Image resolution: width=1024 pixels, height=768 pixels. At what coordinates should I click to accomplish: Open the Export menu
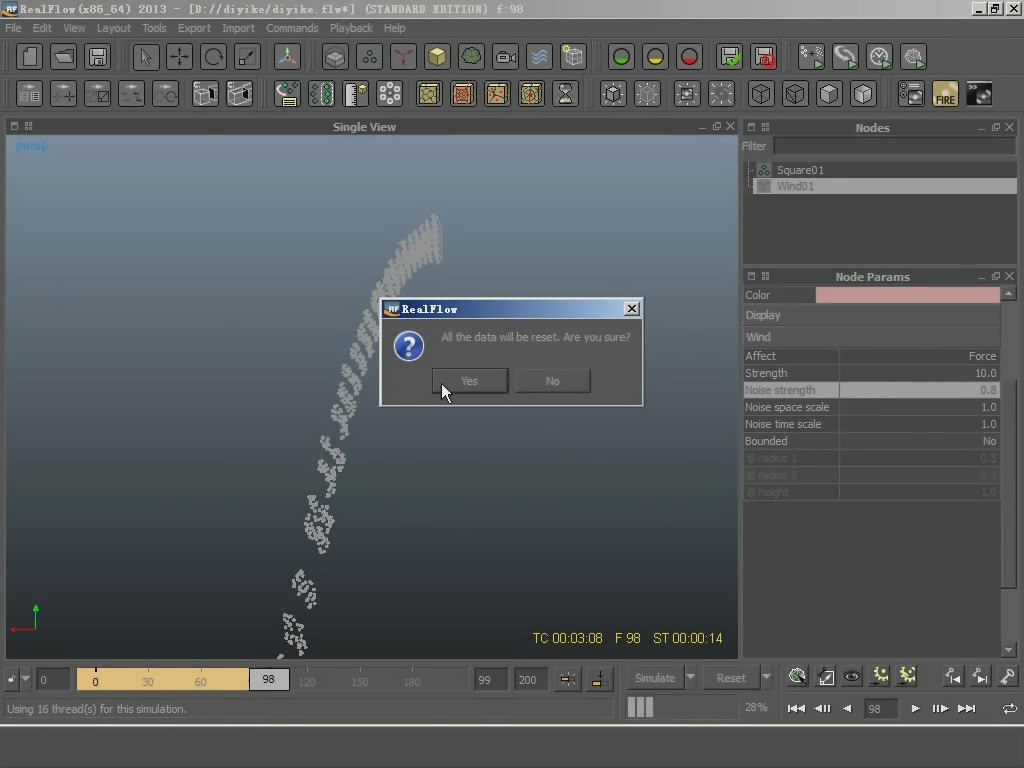[194, 28]
